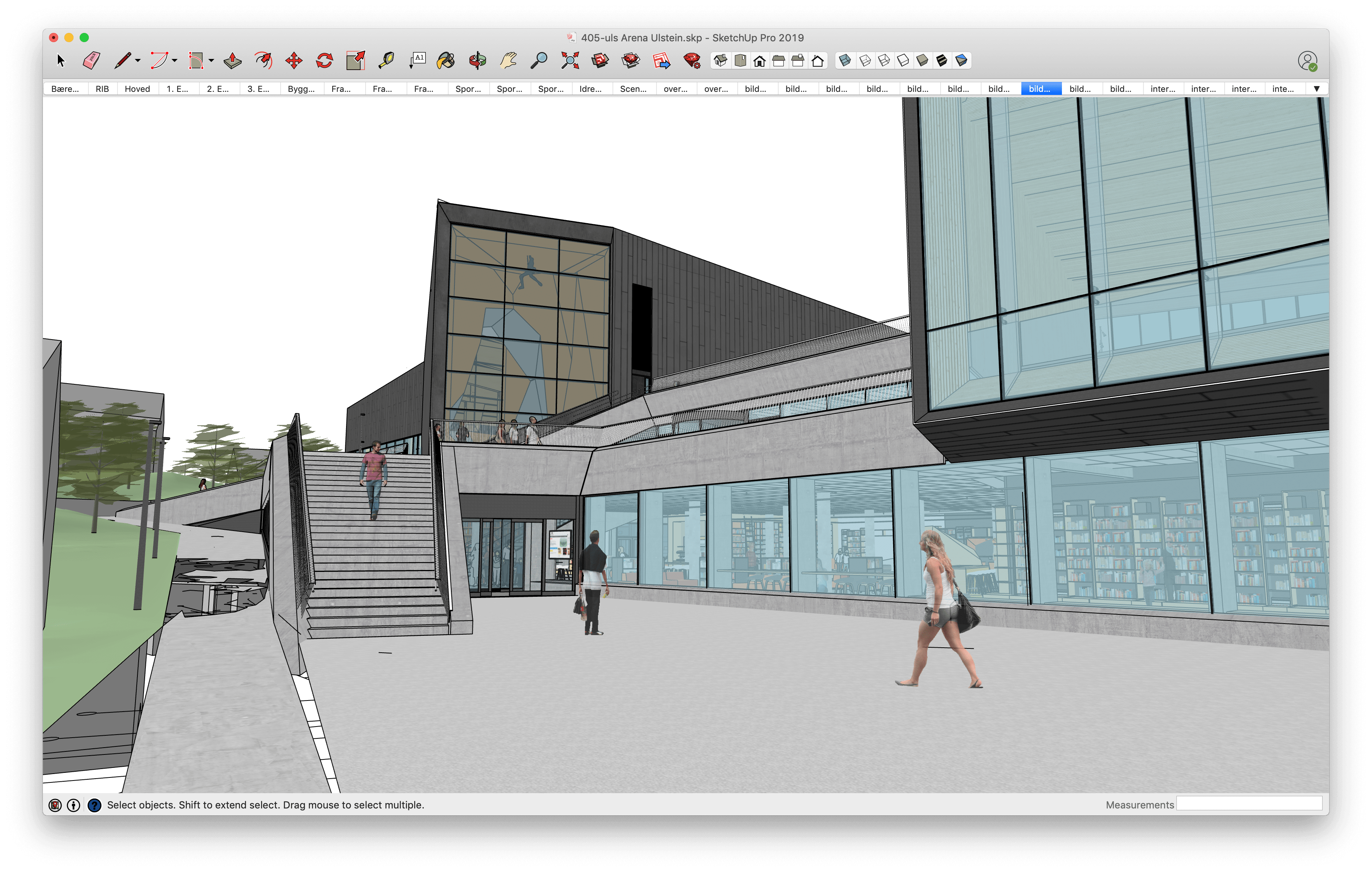Expand the Arc tool dropdown arrow

pyautogui.click(x=174, y=60)
